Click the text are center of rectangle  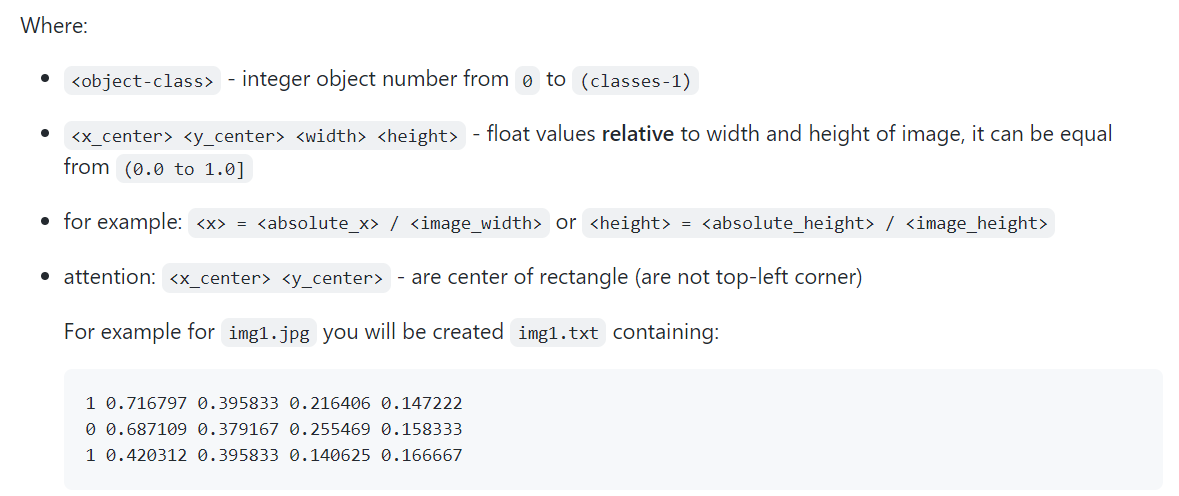click(x=520, y=277)
